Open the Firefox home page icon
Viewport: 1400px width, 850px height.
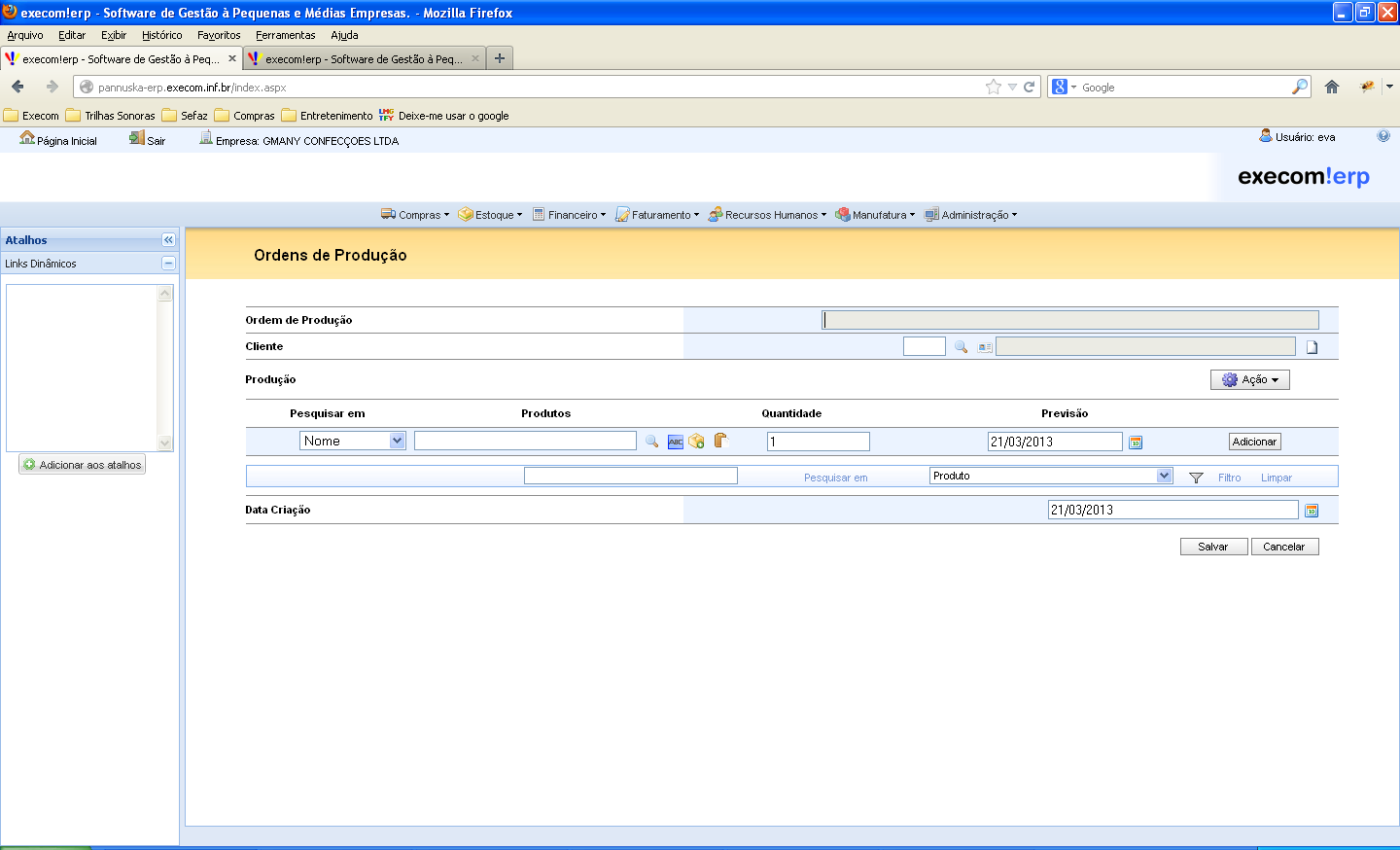click(x=1332, y=87)
